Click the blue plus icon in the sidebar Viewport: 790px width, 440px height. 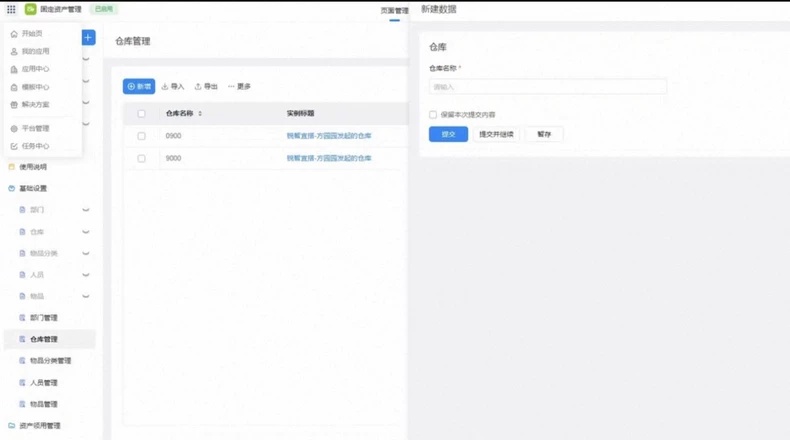[88, 37]
